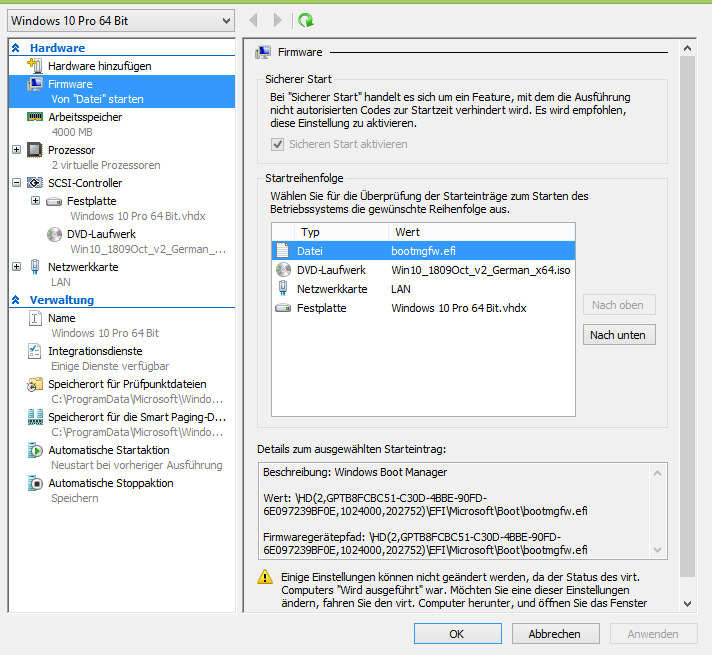Click the Abbrechen button
The height and width of the screenshot is (655, 712).
point(555,634)
